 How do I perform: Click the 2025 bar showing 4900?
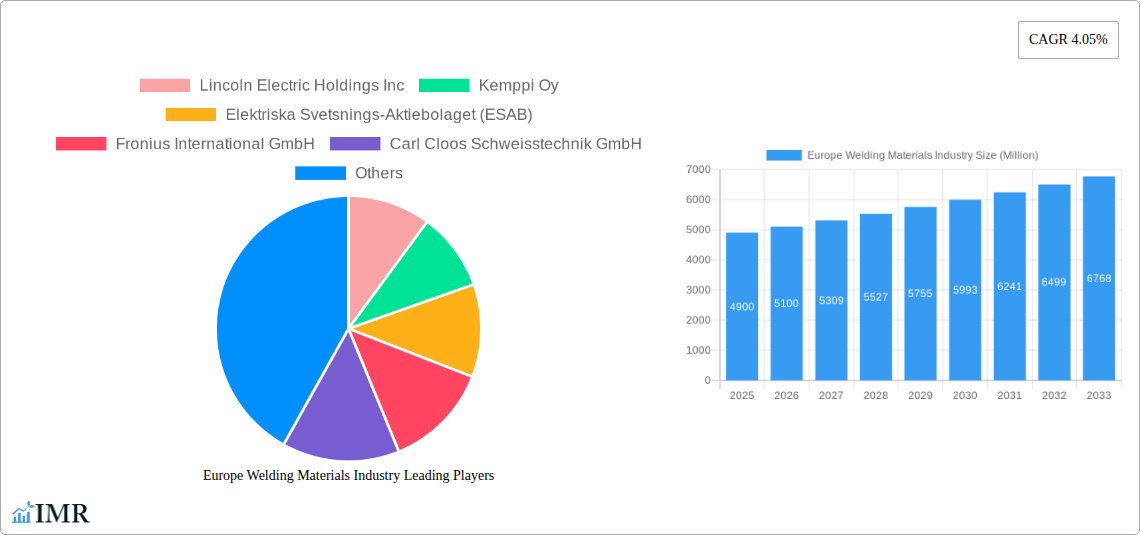pyautogui.click(x=742, y=306)
